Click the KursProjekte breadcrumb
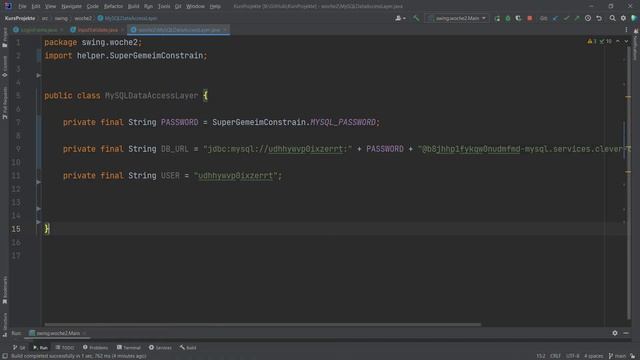Screen dimensions: 640x360 (x=20, y=18)
